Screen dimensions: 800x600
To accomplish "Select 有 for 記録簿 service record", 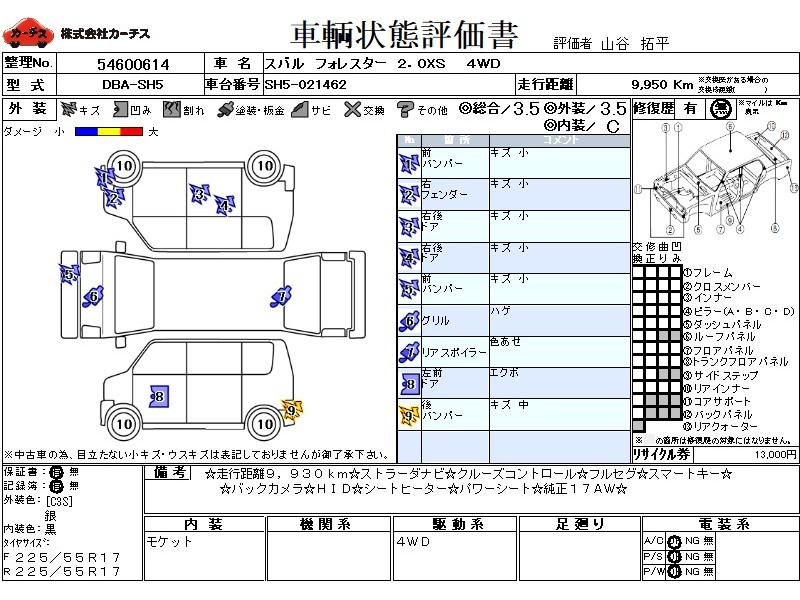I will pyautogui.click(x=56, y=486).
